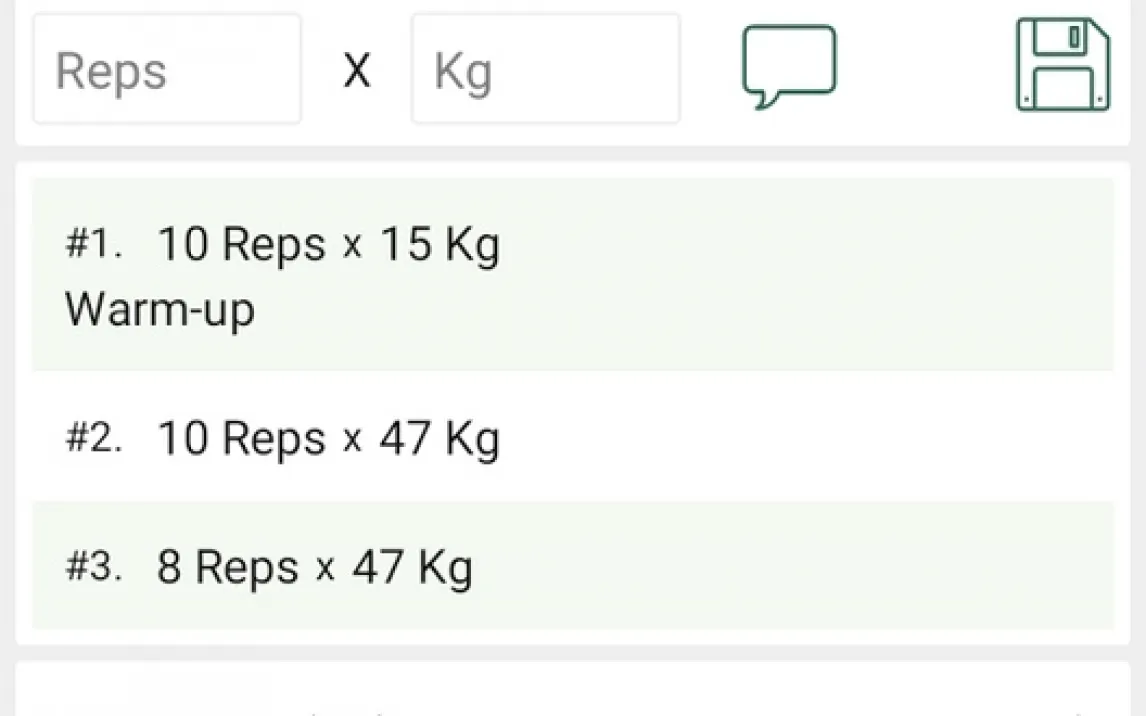The width and height of the screenshot is (1146, 716).
Task: Focus the Reps input field
Action: click(x=167, y=69)
